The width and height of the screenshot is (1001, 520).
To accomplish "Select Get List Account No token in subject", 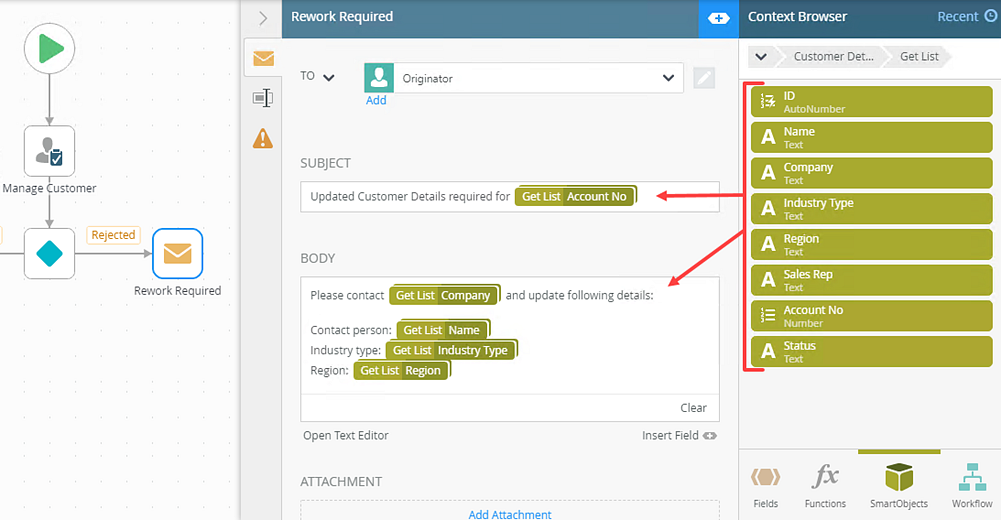I will point(575,197).
